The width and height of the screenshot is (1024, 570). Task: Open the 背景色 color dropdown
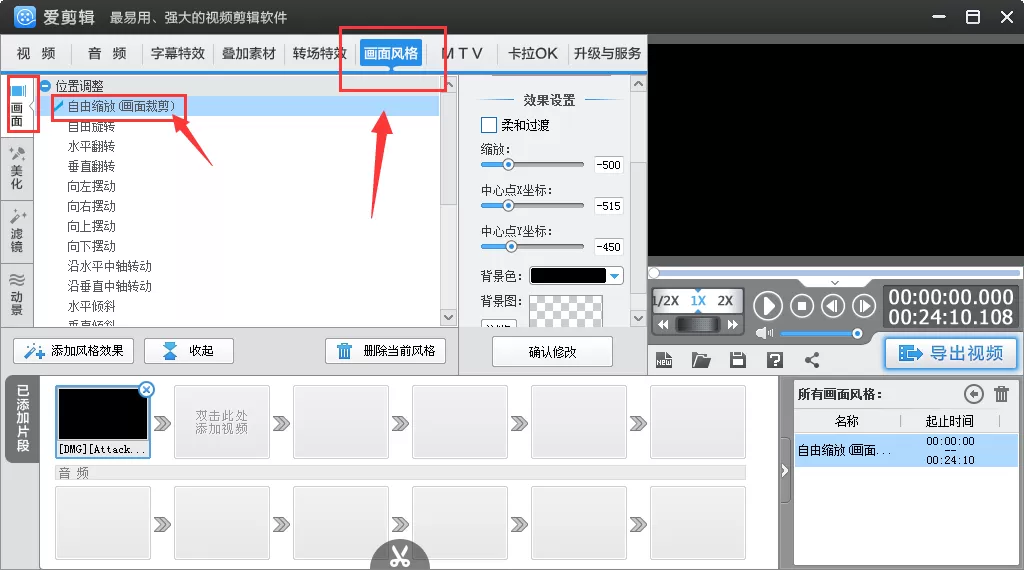[x=615, y=276]
